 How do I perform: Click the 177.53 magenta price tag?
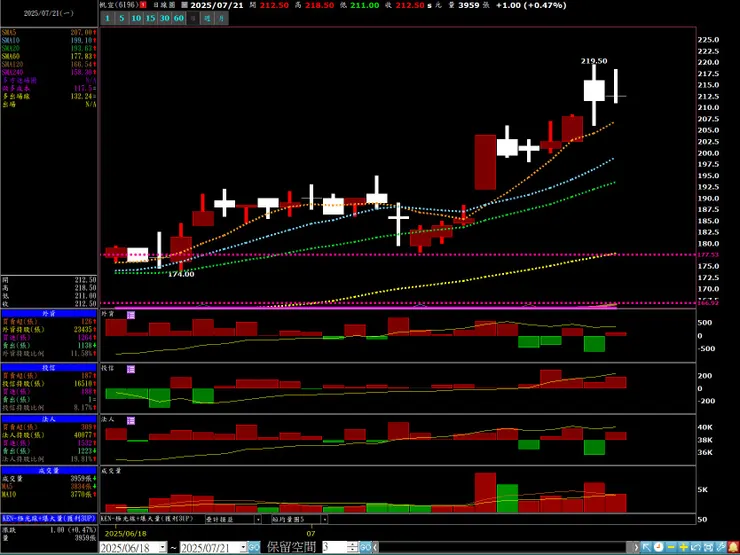coord(708,254)
